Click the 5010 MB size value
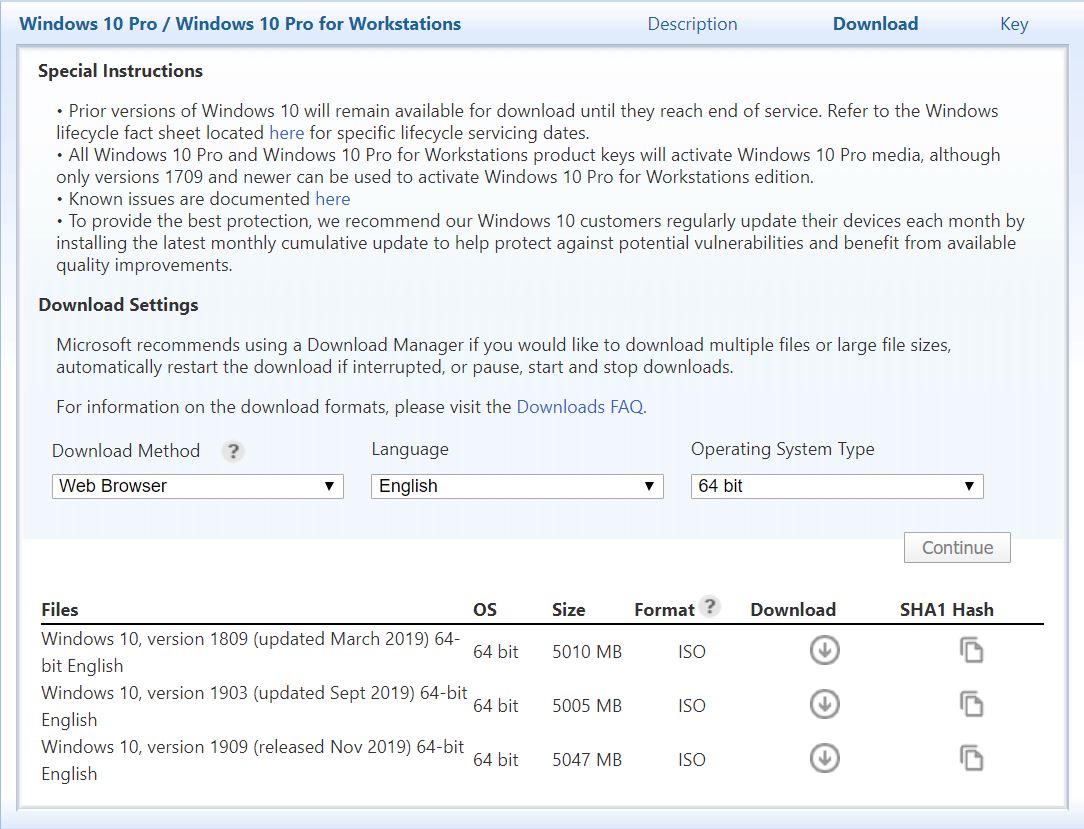The height and width of the screenshot is (829, 1084). coord(587,652)
